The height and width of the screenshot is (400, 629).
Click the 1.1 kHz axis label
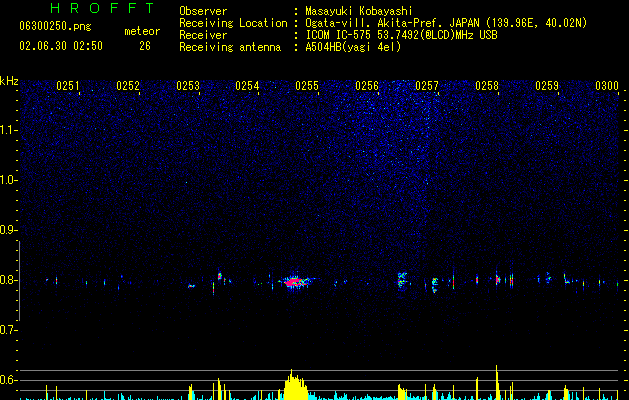coord(8,130)
